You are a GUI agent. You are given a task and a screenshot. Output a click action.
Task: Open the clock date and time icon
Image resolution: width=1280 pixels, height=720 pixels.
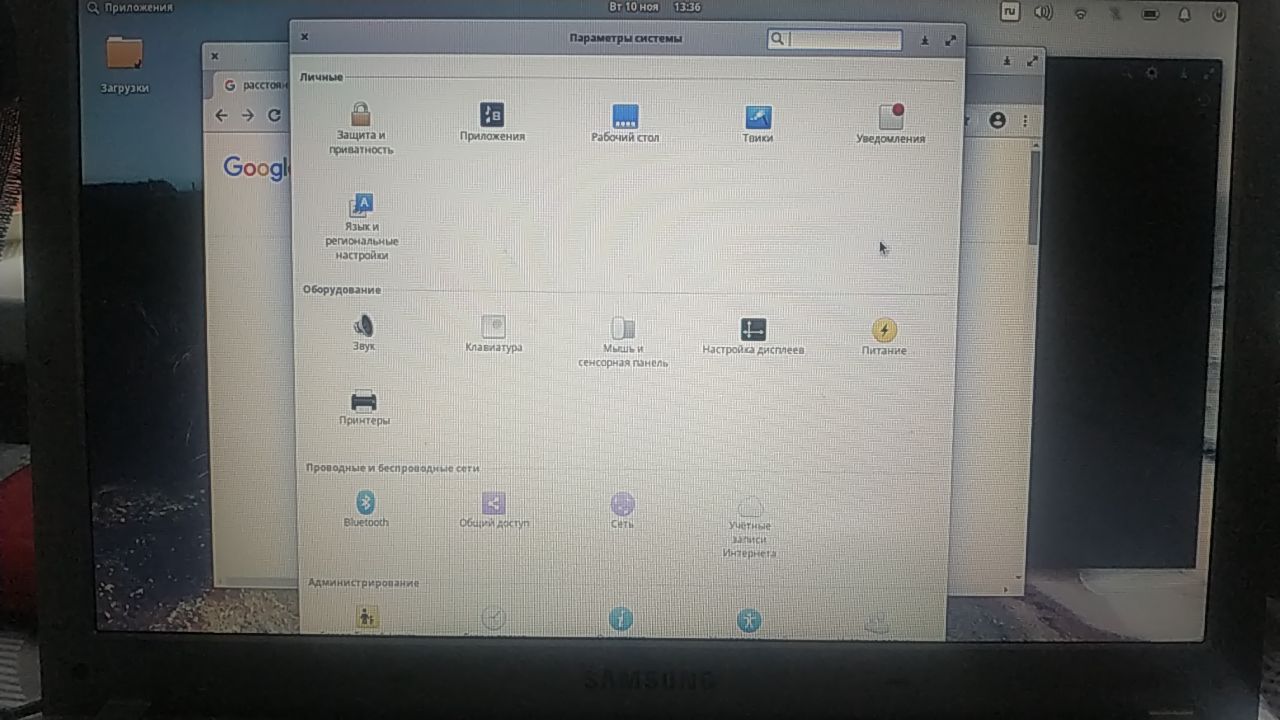[493, 619]
